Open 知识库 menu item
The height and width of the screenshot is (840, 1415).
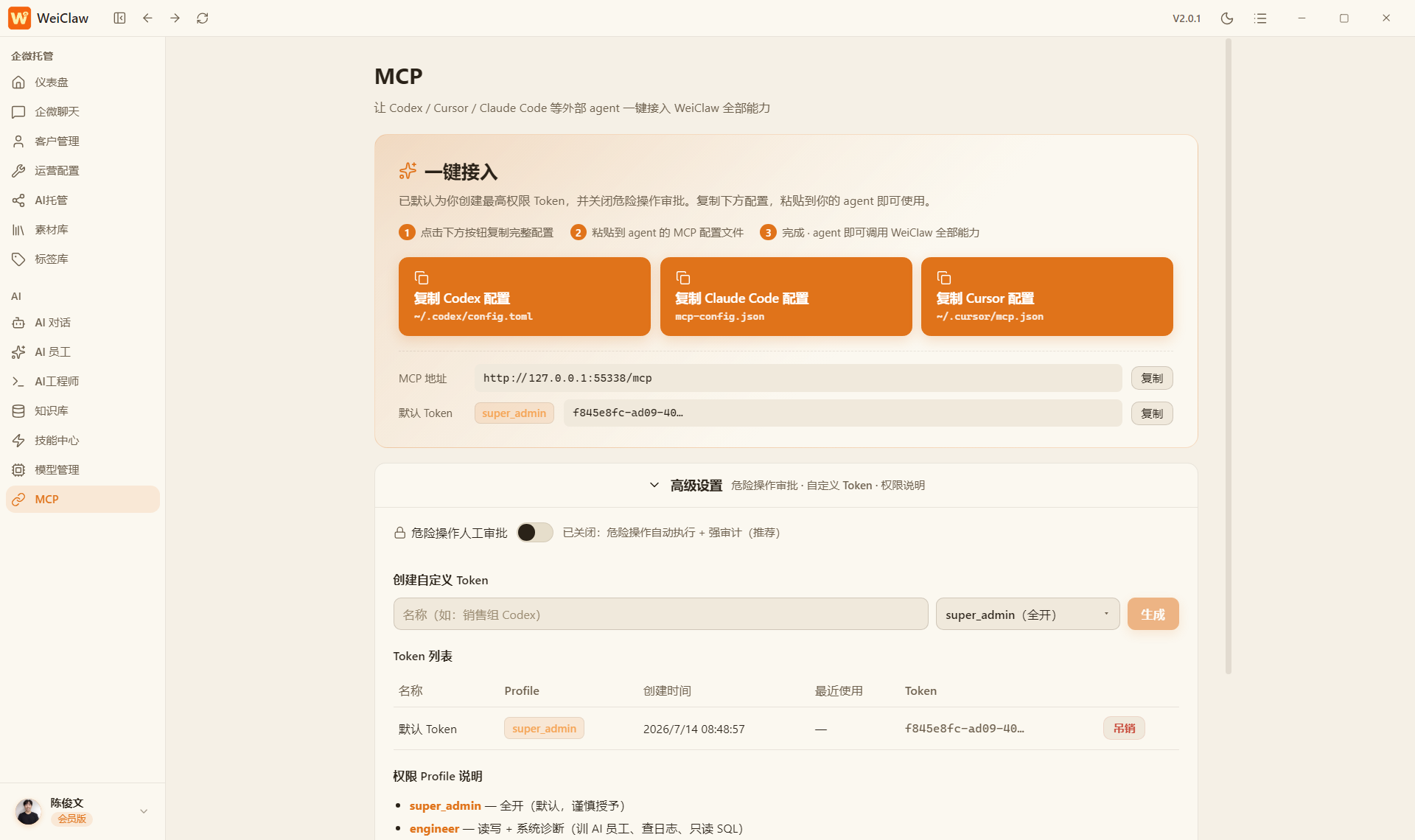coord(83,410)
